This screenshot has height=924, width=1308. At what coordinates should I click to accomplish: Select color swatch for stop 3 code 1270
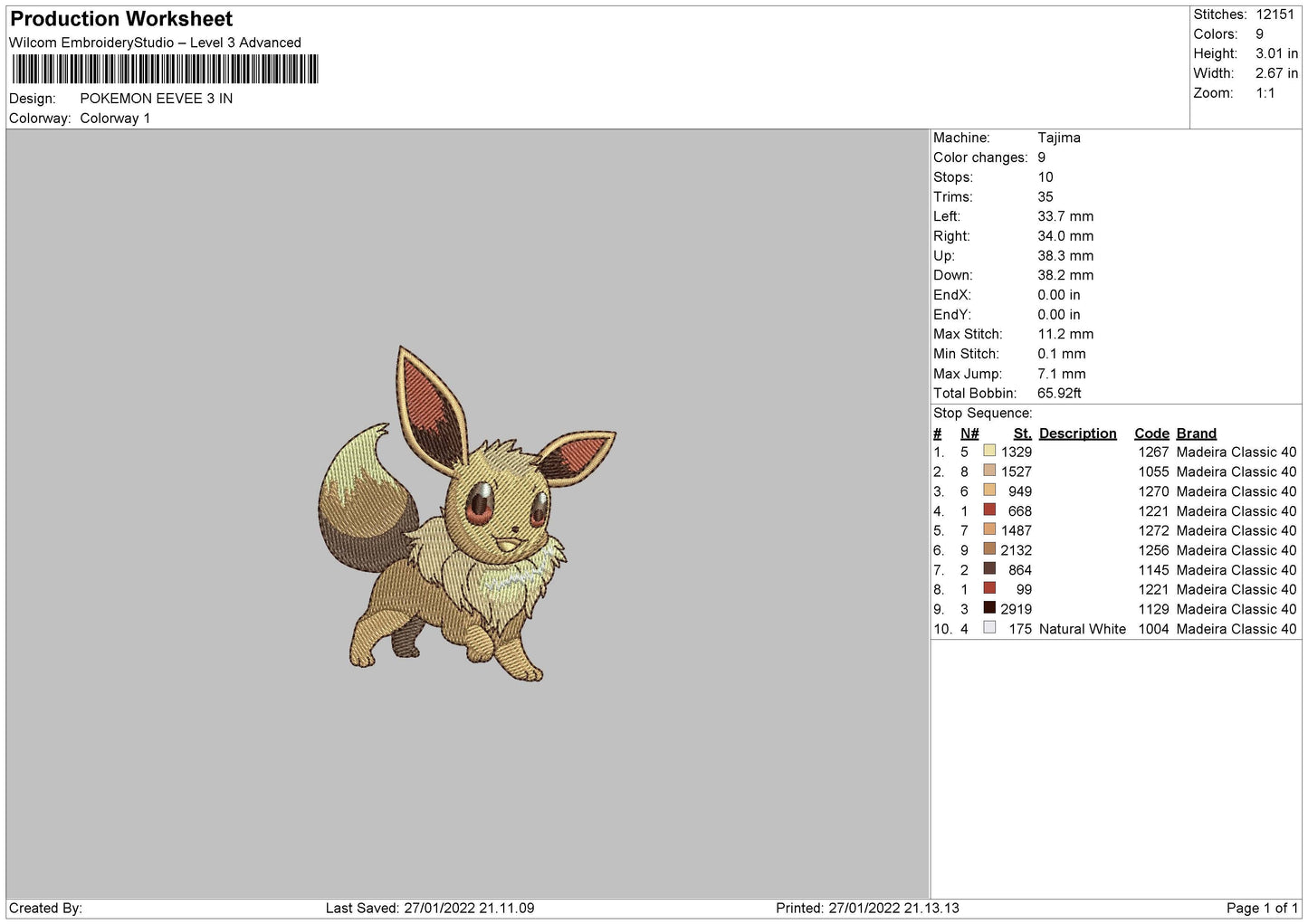(989, 491)
